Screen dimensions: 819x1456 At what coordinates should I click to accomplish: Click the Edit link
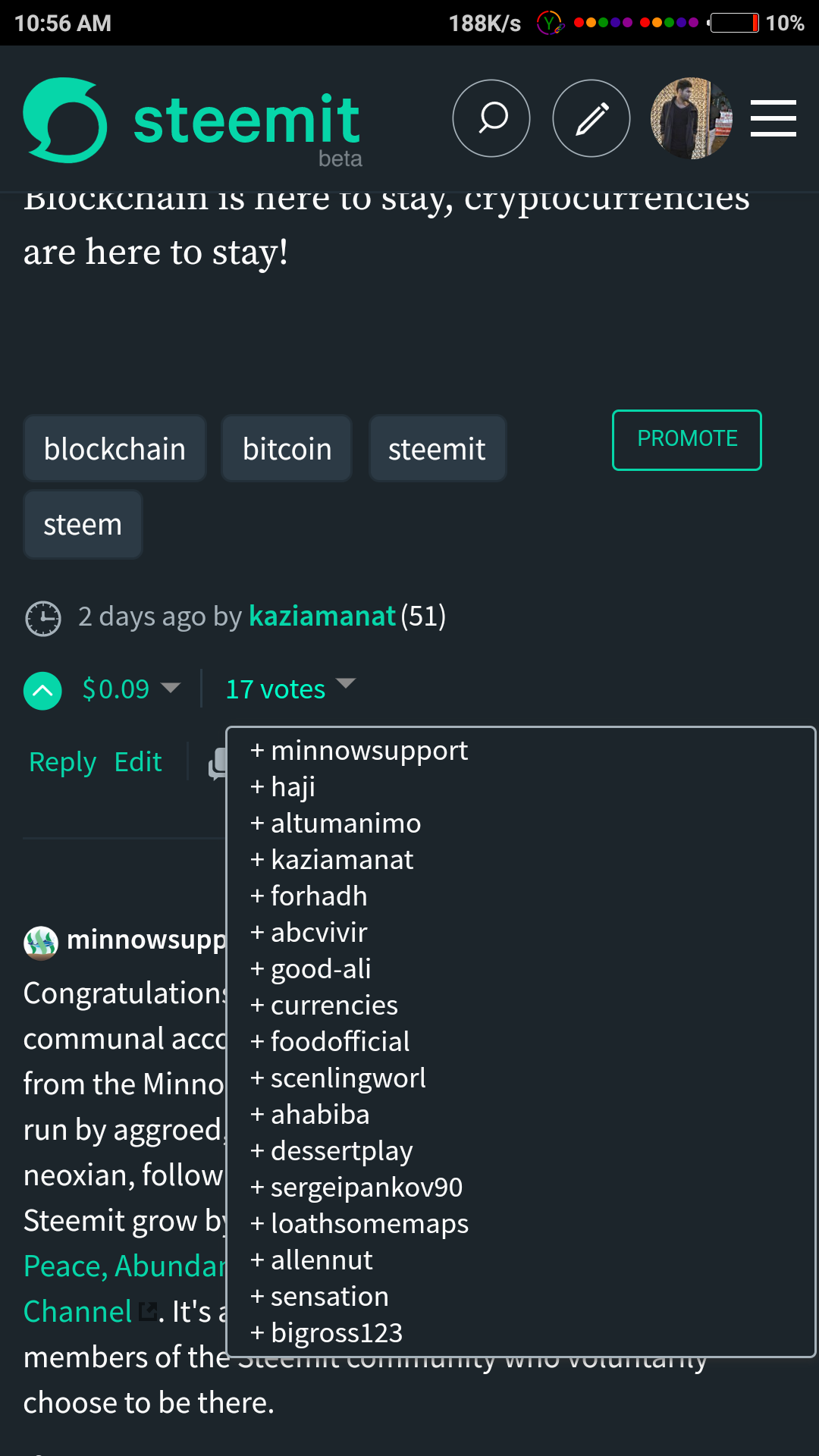tap(138, 762)
